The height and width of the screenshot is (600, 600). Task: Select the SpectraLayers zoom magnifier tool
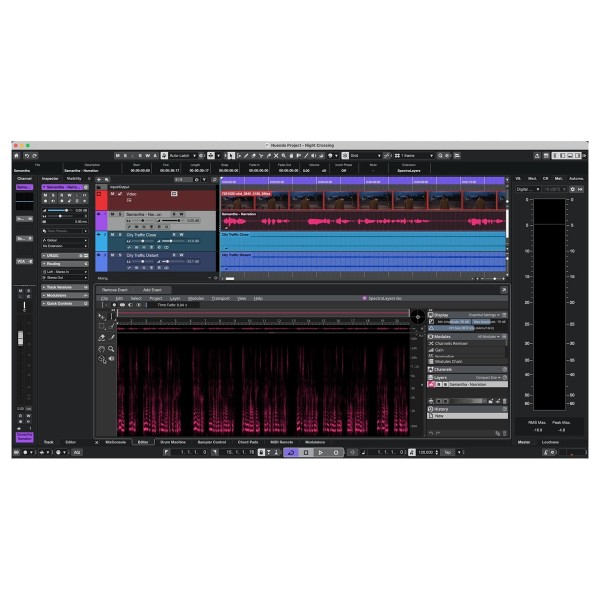111,349
